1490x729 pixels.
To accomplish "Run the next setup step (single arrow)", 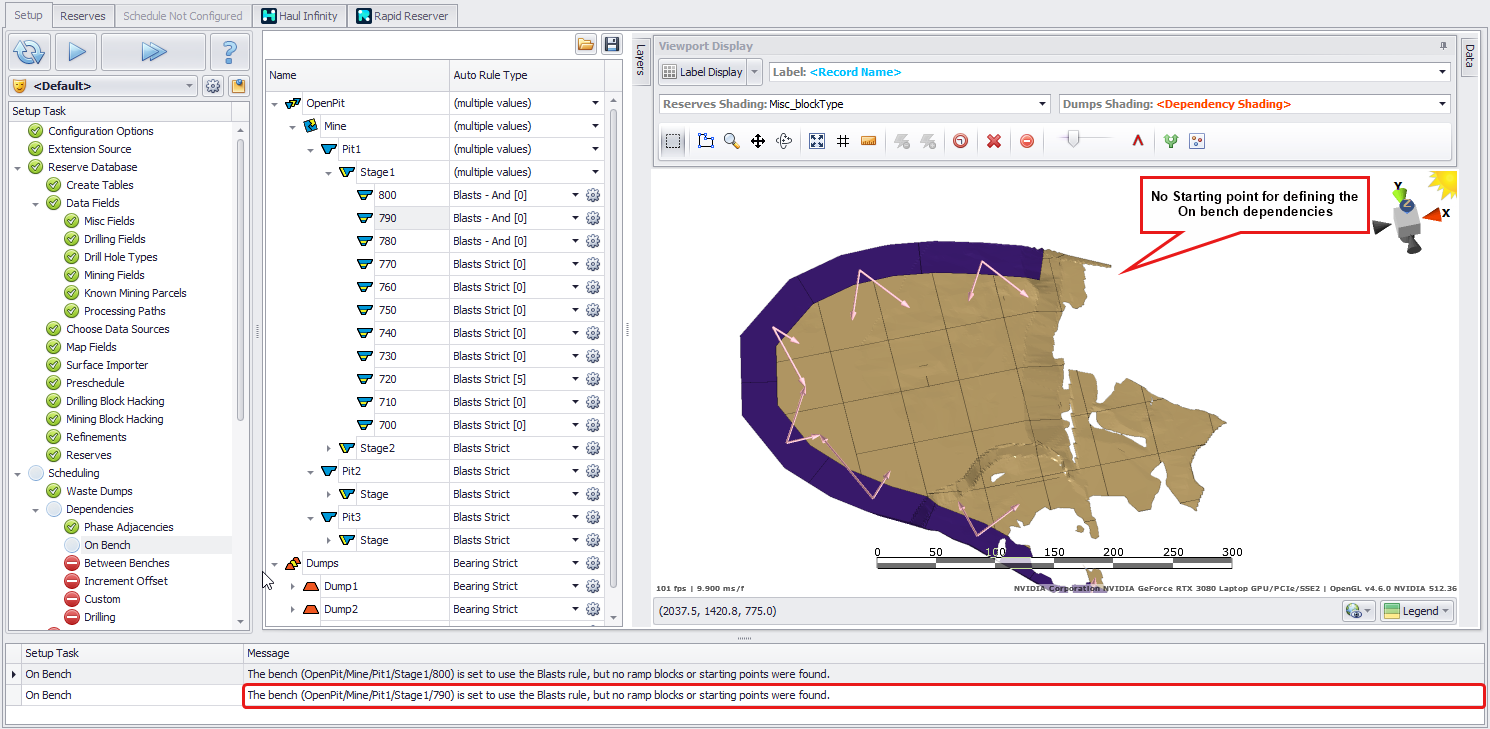I will point(76,51).
